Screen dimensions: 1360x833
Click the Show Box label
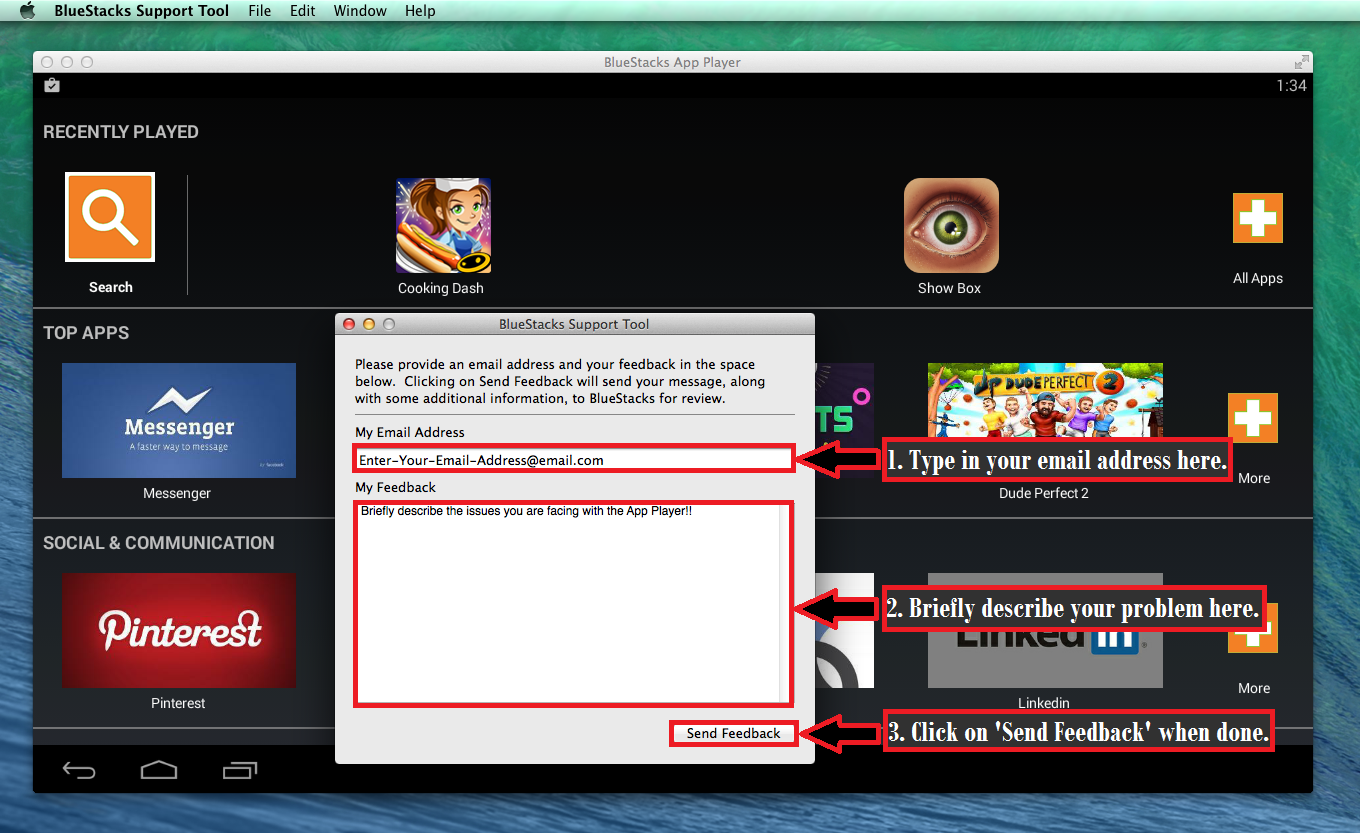950,288
